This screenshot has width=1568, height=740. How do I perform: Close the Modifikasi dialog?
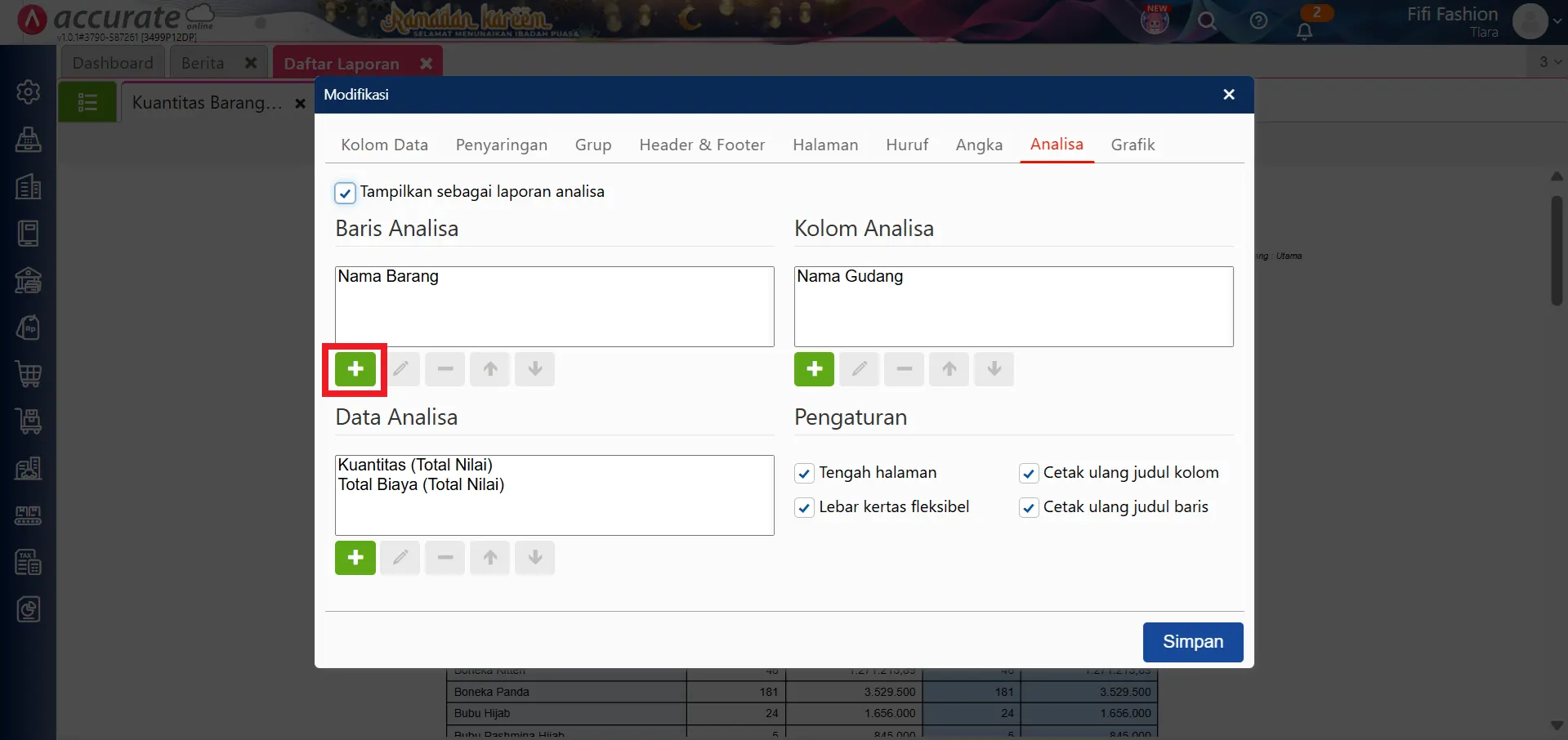click(x=1228, y=95)
